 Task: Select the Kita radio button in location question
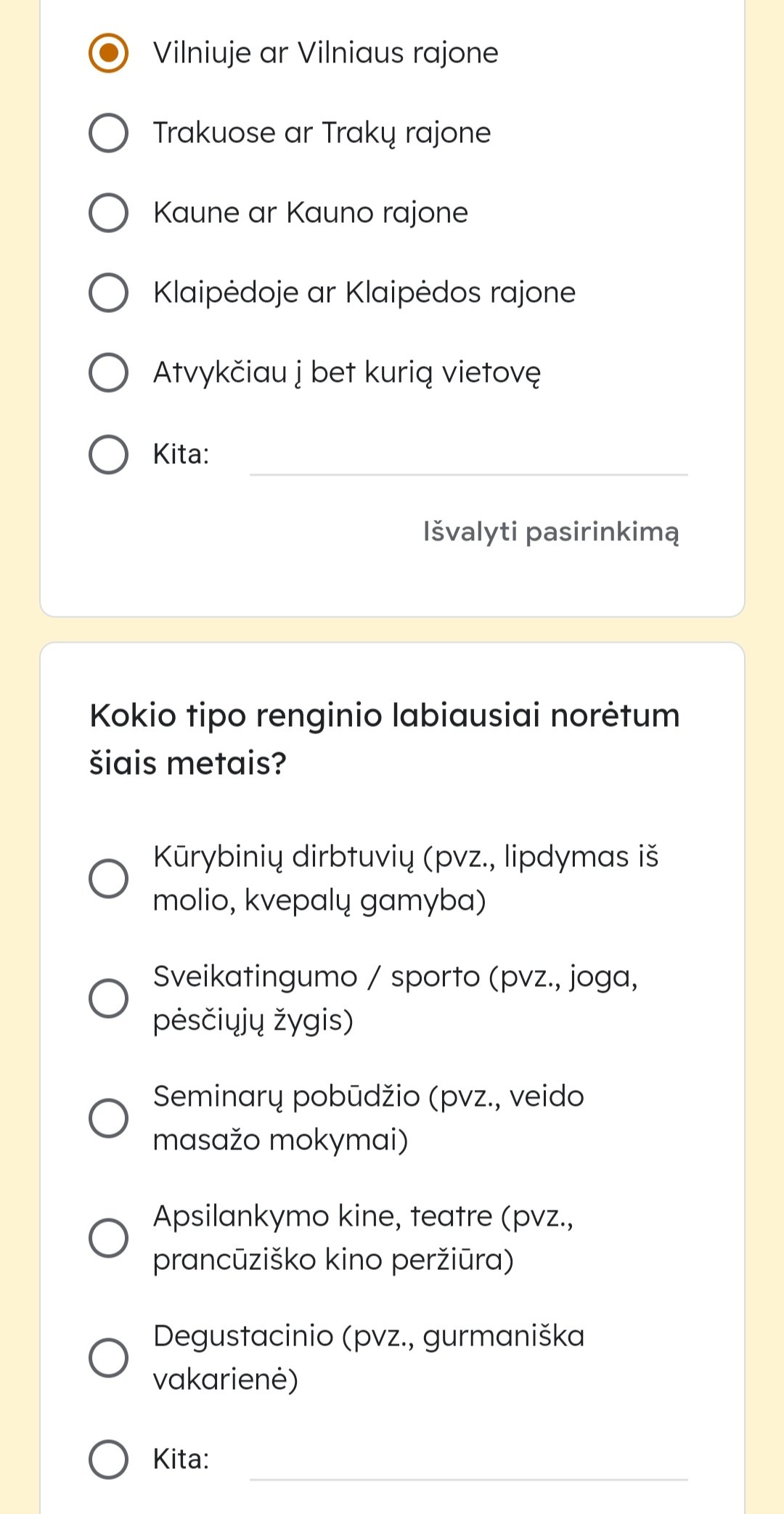click(x=108, y=455)
